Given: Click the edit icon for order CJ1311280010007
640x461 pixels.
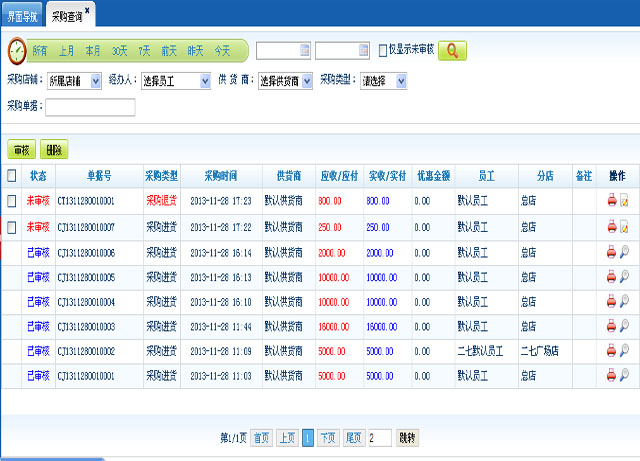Looking at the screenshot, I should click(x=624, y=227).
